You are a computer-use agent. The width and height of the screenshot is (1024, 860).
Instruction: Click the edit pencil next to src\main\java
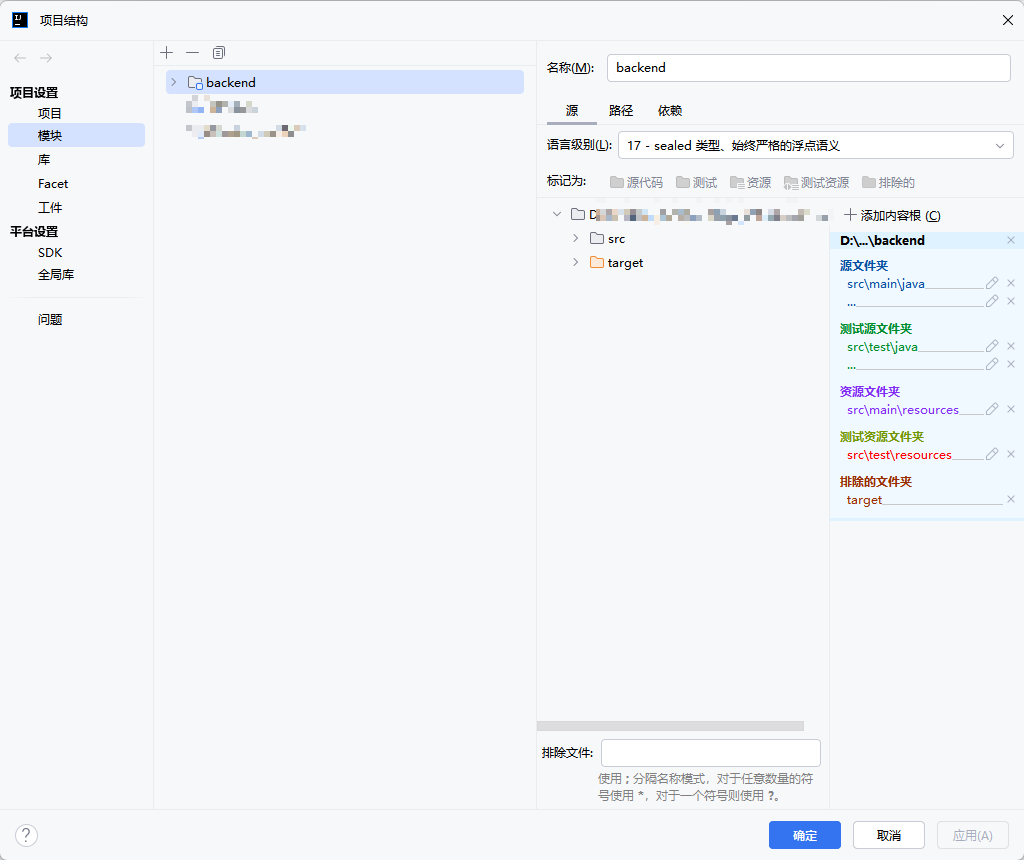click(991, 283)
